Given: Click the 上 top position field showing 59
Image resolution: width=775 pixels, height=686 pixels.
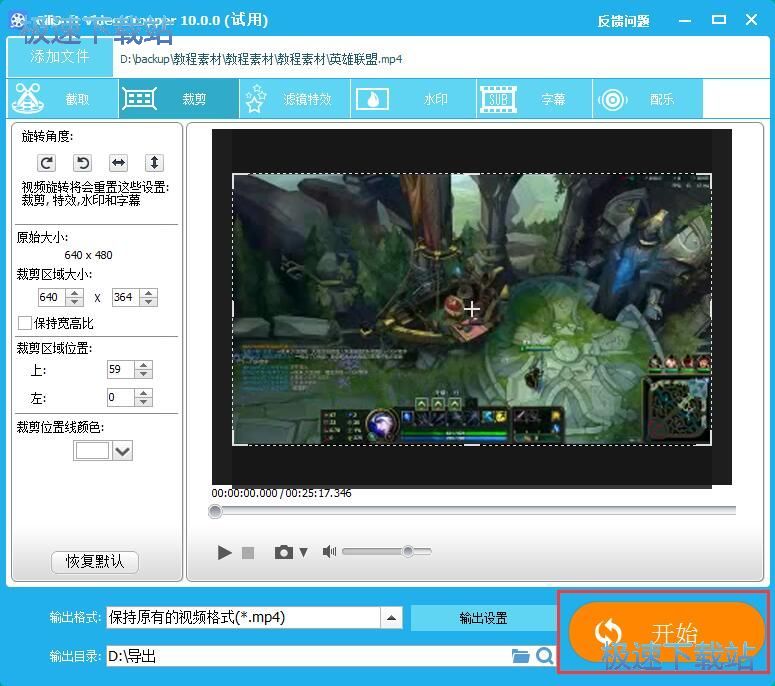Looking at the screenshot, I should coord(121,369).
